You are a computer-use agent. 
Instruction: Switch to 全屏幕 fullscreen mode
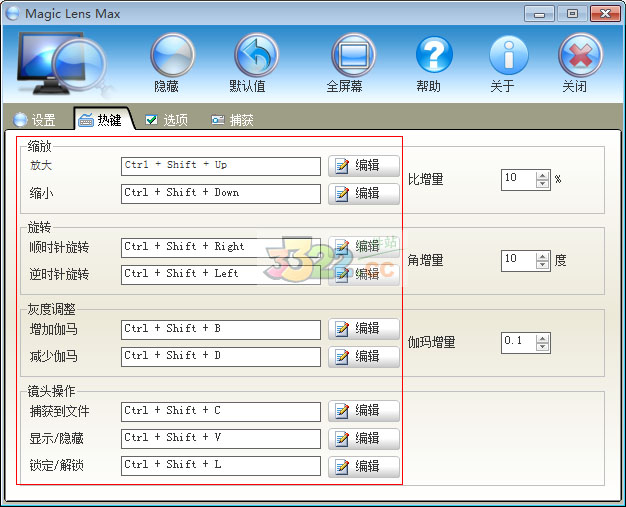[353, 55]
